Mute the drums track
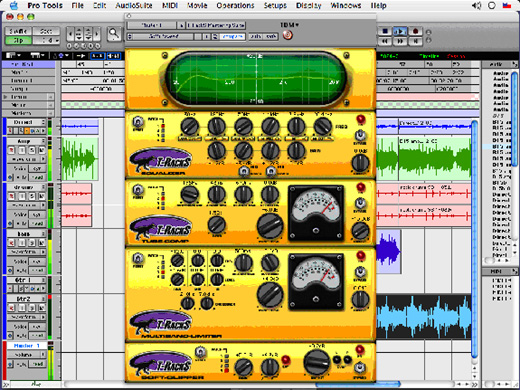520x390 pixels. point(42,196)
